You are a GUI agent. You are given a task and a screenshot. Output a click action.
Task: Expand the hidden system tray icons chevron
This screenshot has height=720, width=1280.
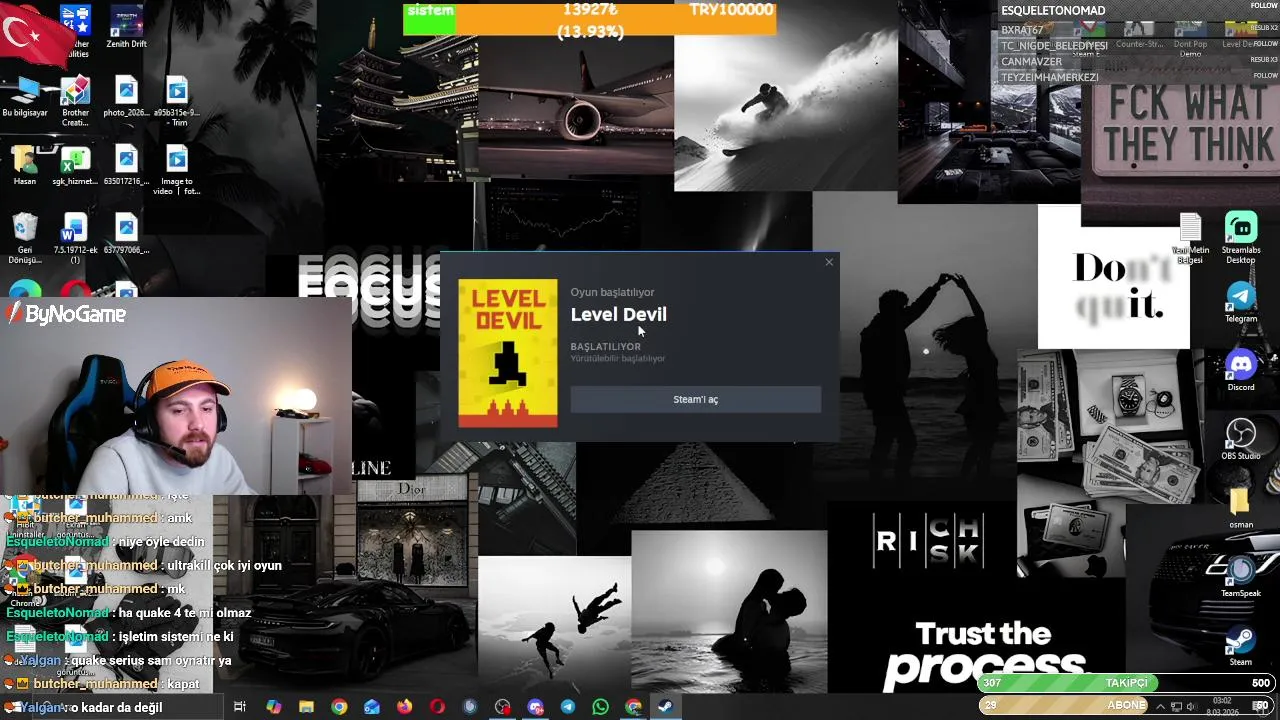(1161, 707)
